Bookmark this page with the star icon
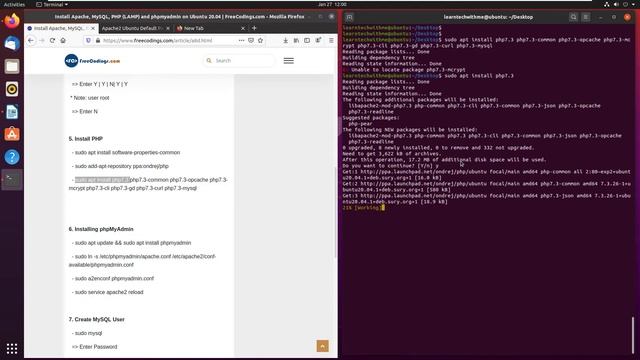Image resolution: width=640 pixels, height=360 pixels. click(x=260, y=40)
